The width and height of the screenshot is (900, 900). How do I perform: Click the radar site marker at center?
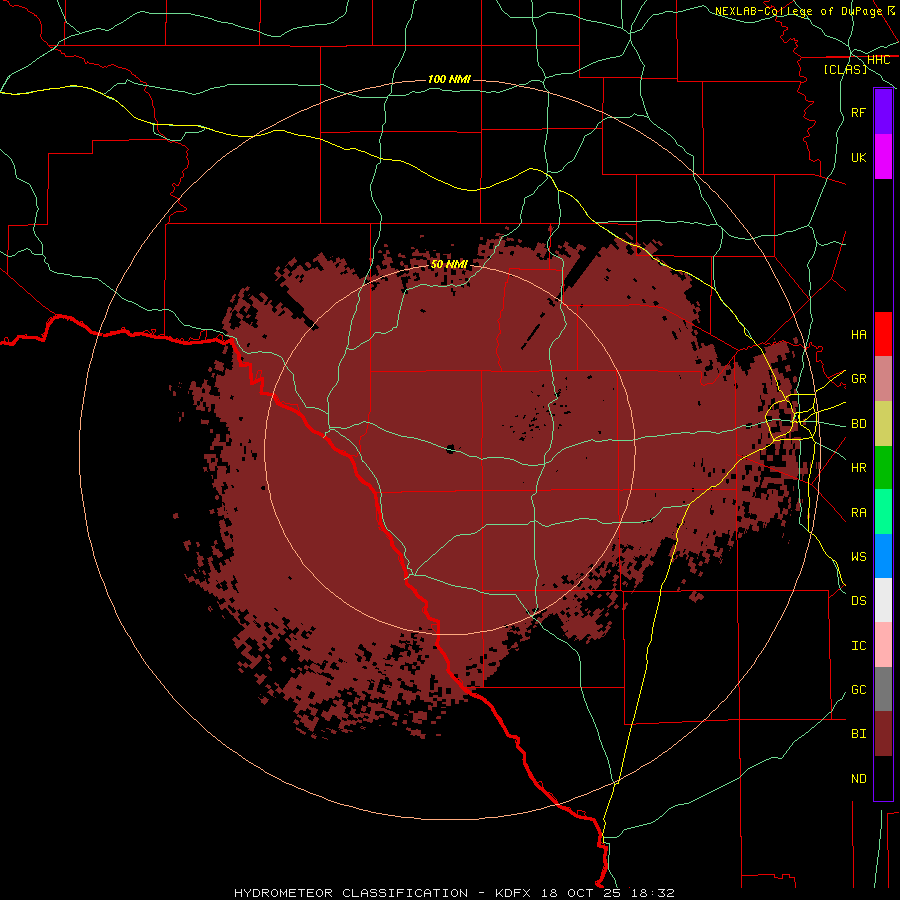coord(451,449)
